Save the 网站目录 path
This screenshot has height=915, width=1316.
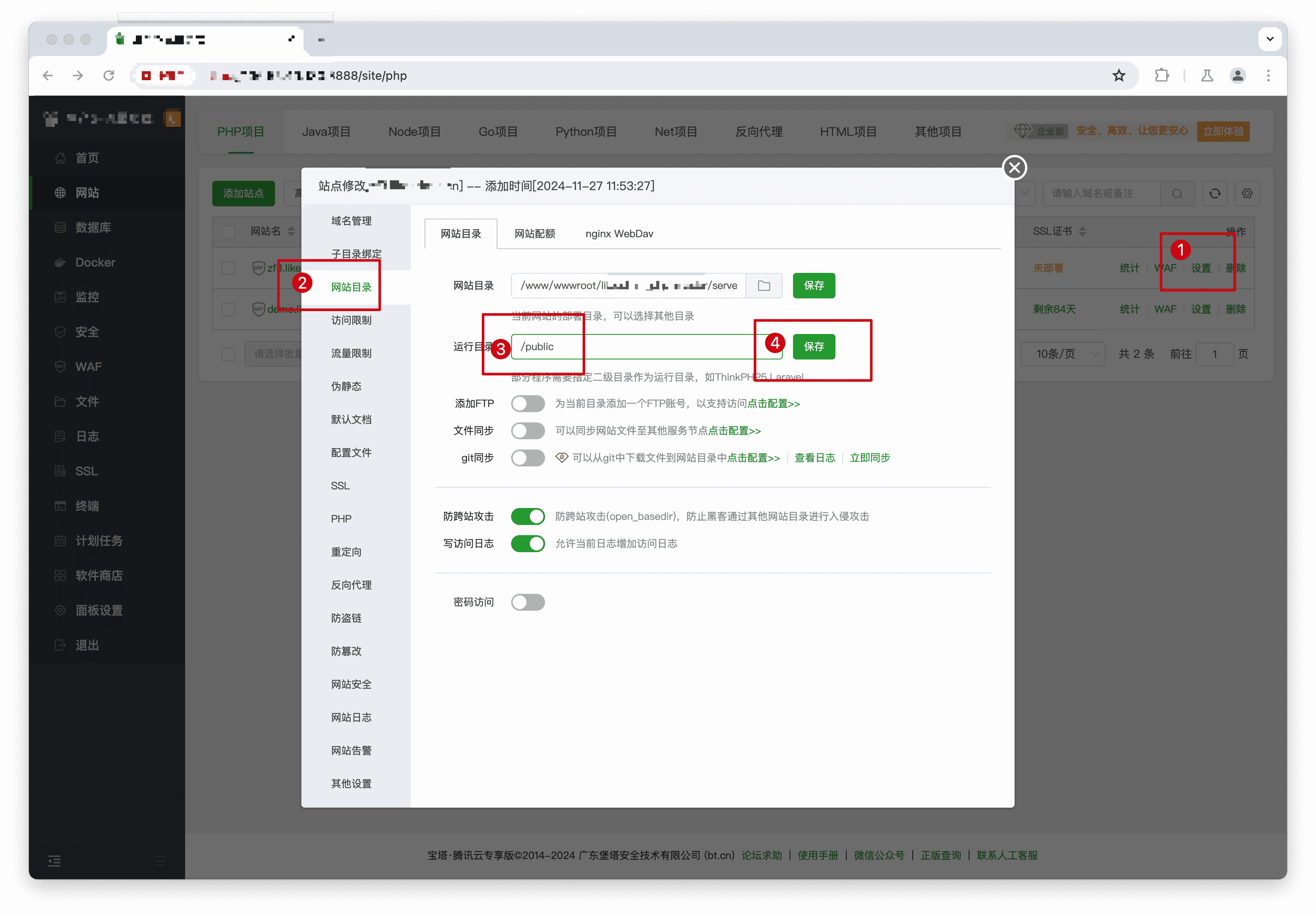point(814,285)
